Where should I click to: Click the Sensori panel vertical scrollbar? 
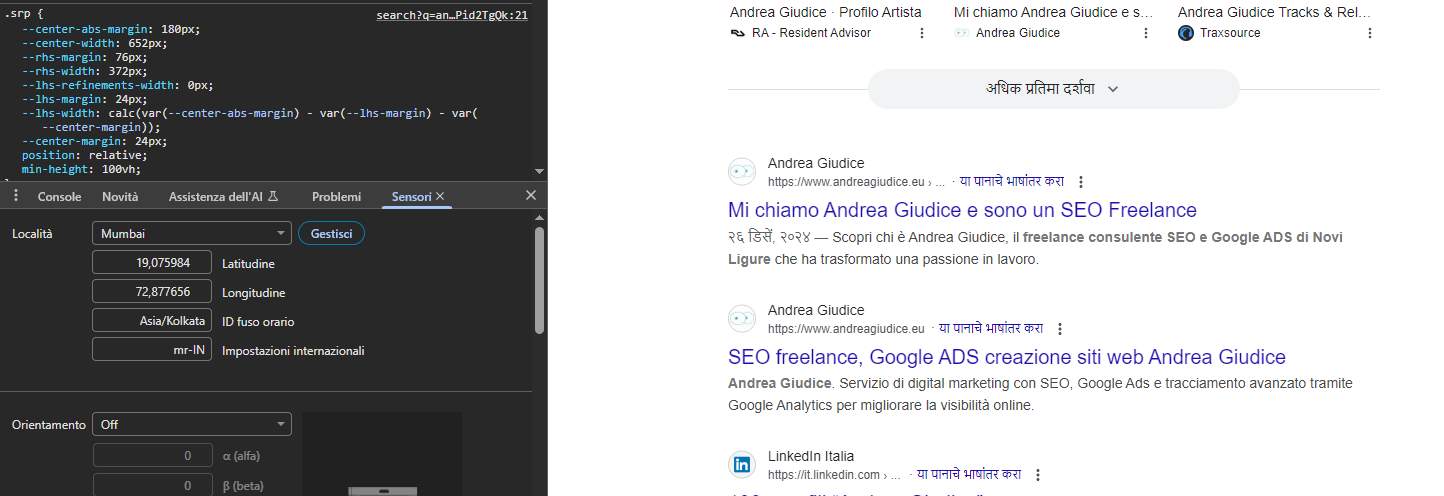tap(540, 280)
